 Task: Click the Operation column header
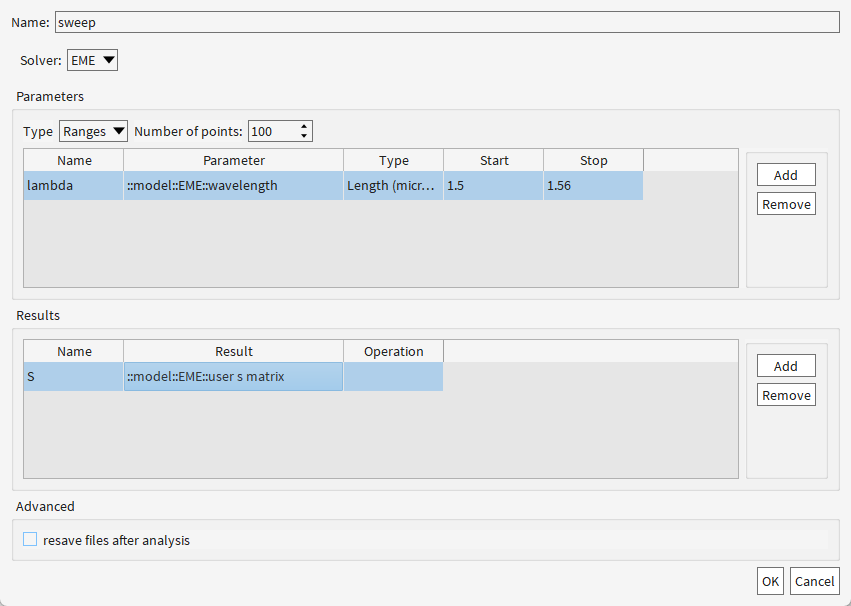pos(393,352)
